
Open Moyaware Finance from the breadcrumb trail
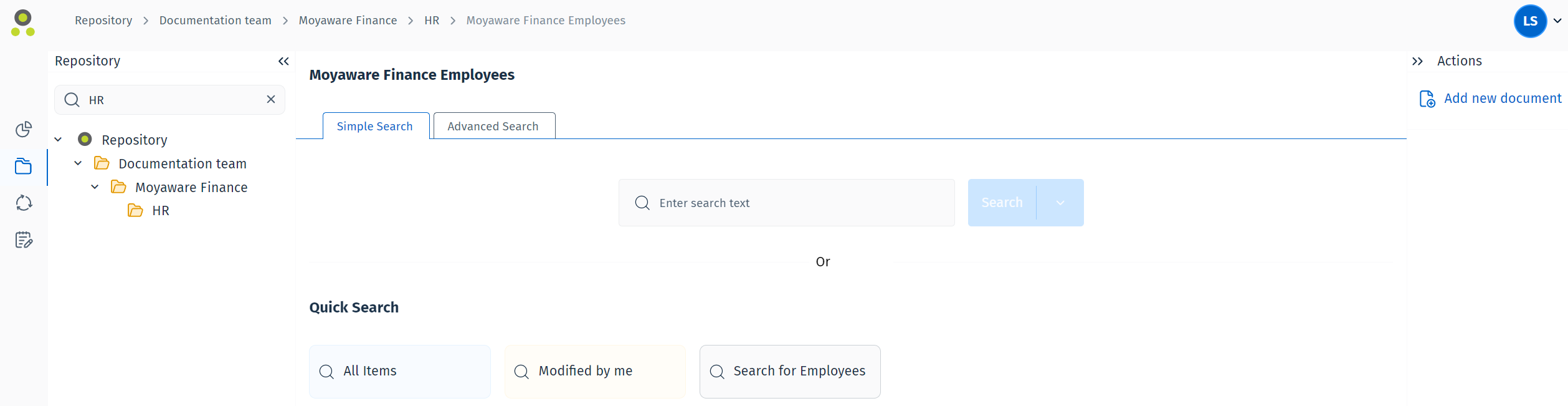pyautogui.click(x=348, y=20)
